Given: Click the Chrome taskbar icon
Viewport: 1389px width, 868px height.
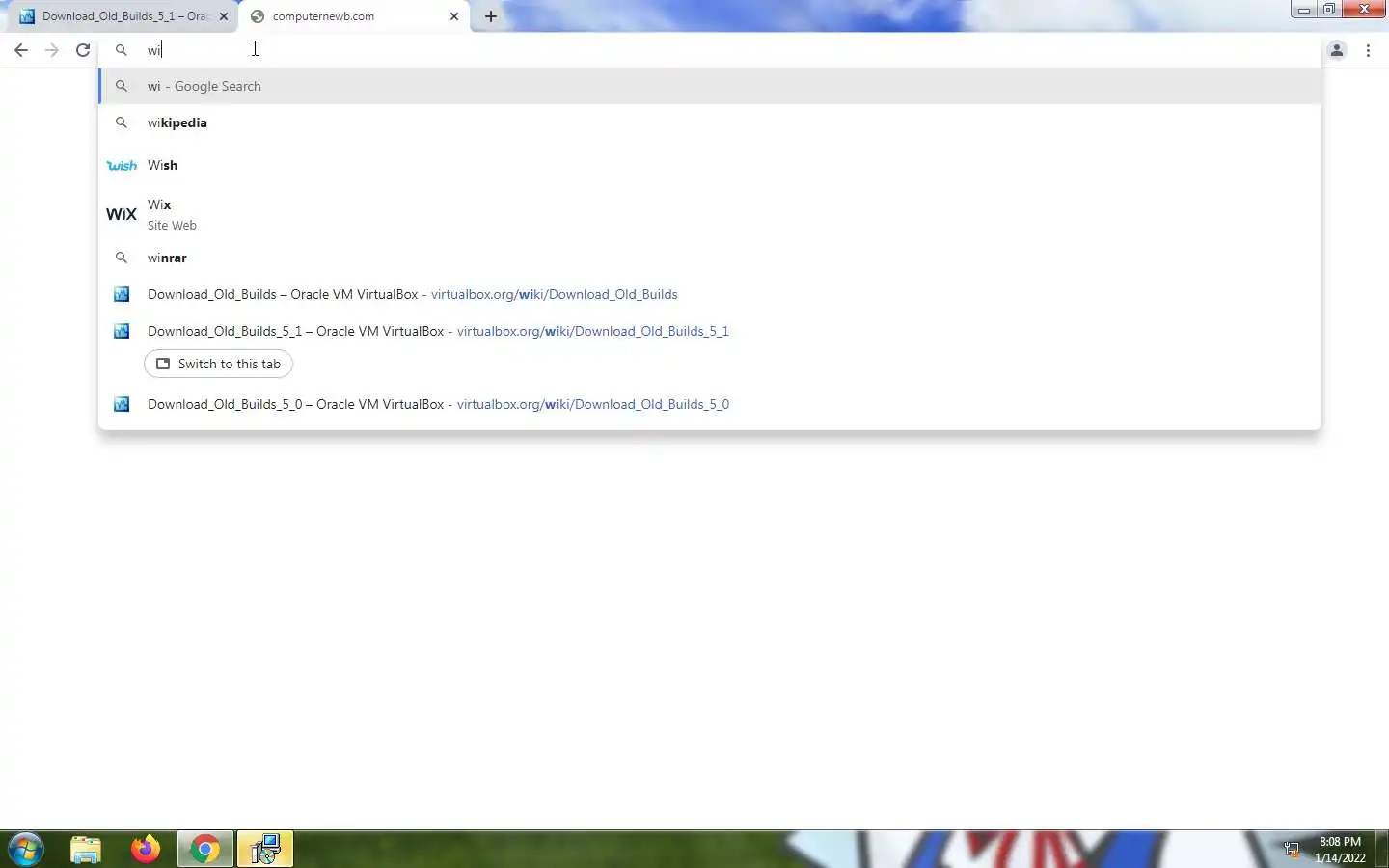Looking at the screenshot, I should point(204,849).
